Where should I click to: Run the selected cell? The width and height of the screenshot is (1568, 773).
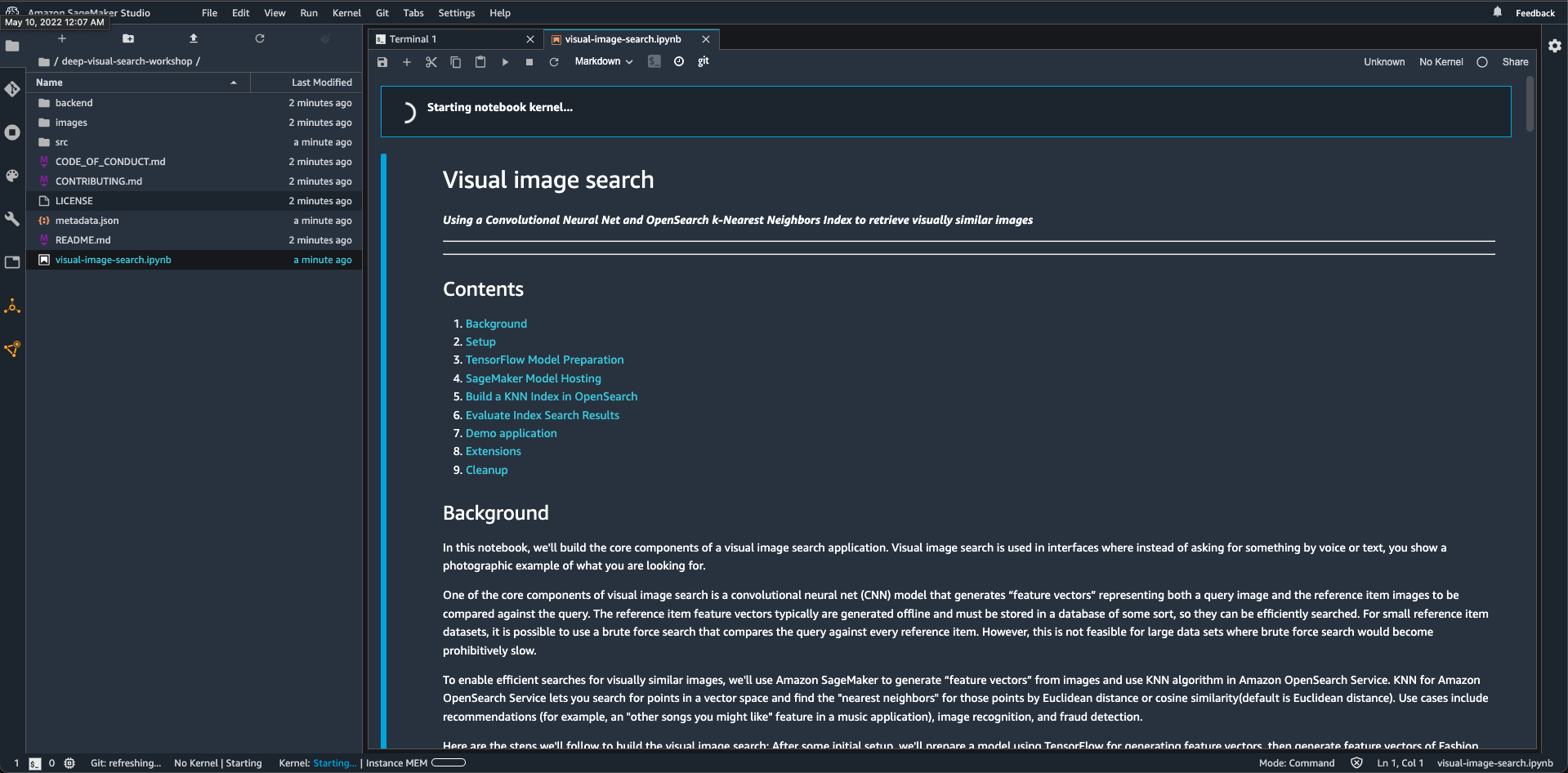click(505, 62)
